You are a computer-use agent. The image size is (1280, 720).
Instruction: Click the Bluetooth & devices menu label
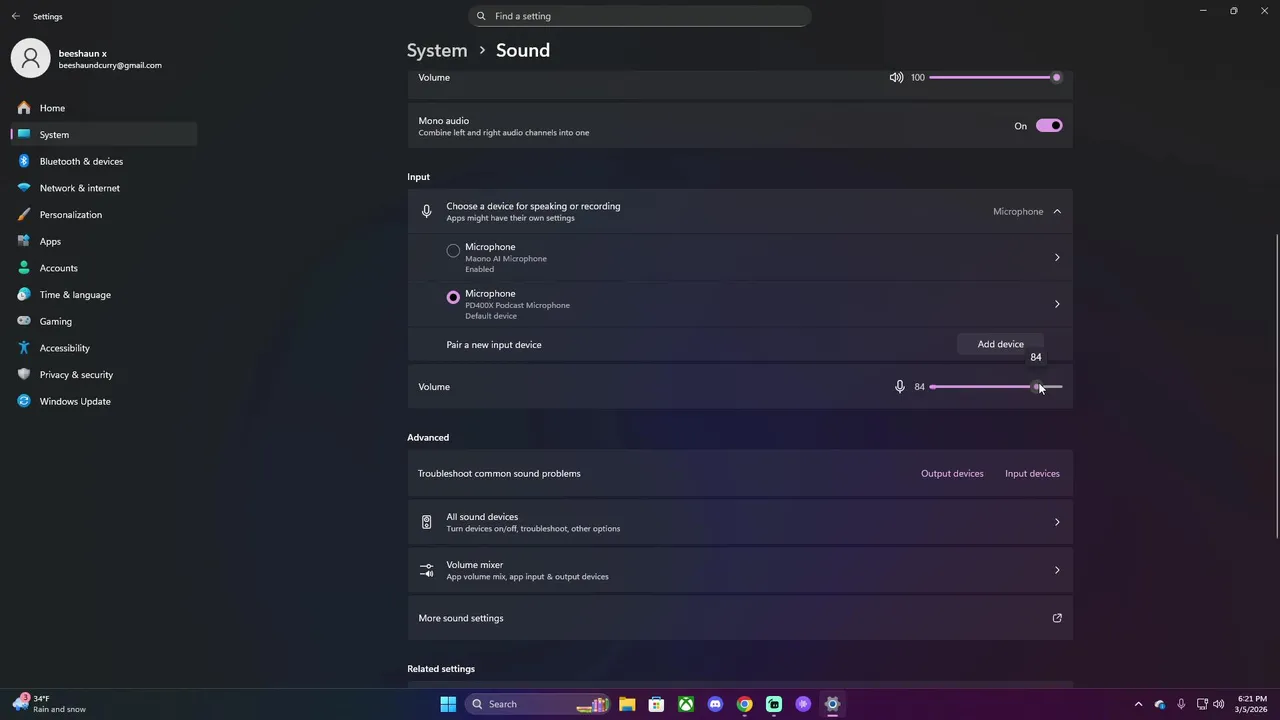(81, 161)
